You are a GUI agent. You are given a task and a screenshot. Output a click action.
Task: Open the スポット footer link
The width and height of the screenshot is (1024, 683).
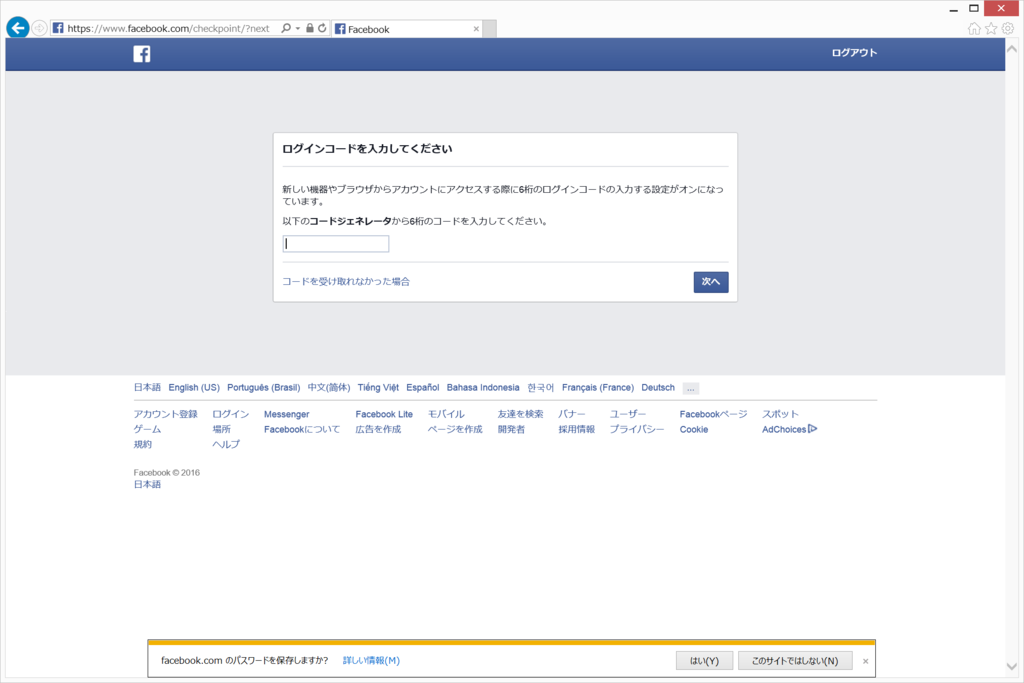click(780, 414)
